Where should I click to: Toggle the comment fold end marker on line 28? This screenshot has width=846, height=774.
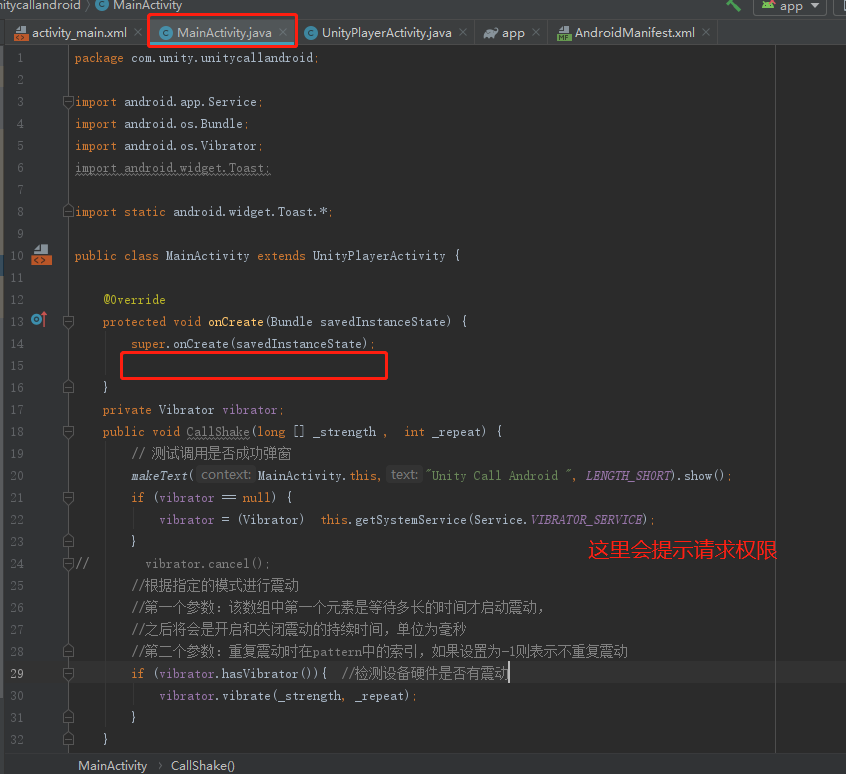pos(68,651)
